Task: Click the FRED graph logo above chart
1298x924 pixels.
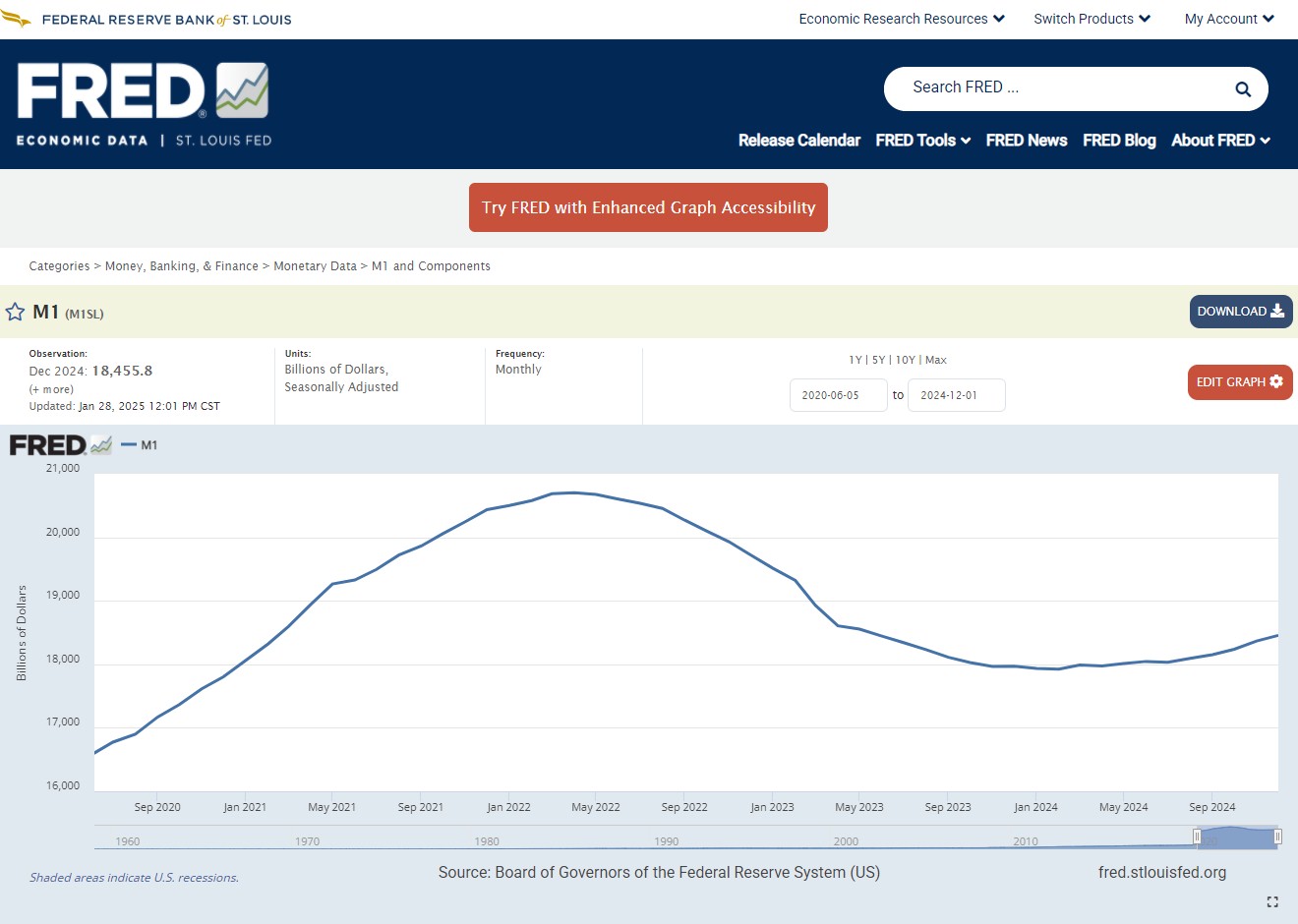Action: tap(61, 445)
